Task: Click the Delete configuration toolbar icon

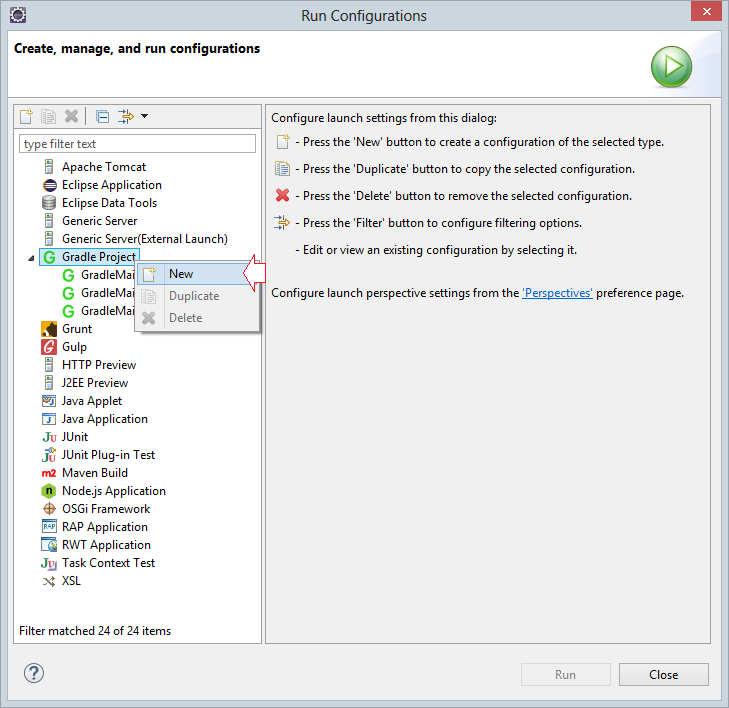Action: click(71, 116)
